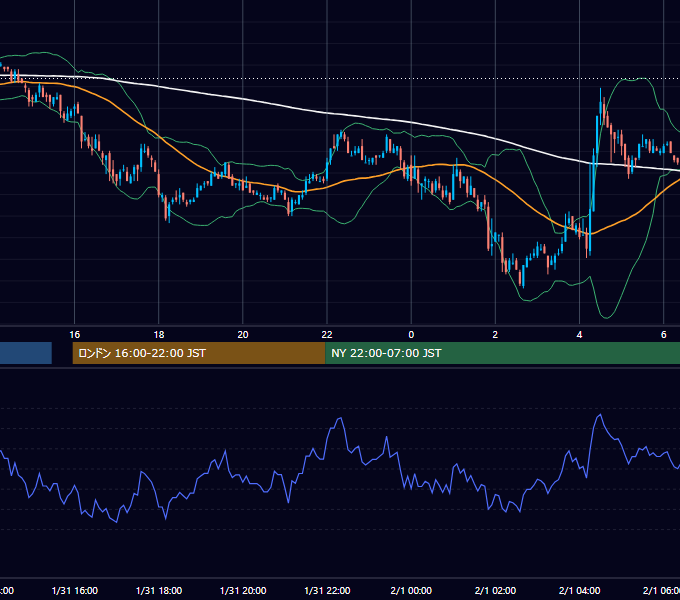Click the 1/31 16:00 time label
The height and width of the screenshot is (600, 680).
(x=75, y=590)
